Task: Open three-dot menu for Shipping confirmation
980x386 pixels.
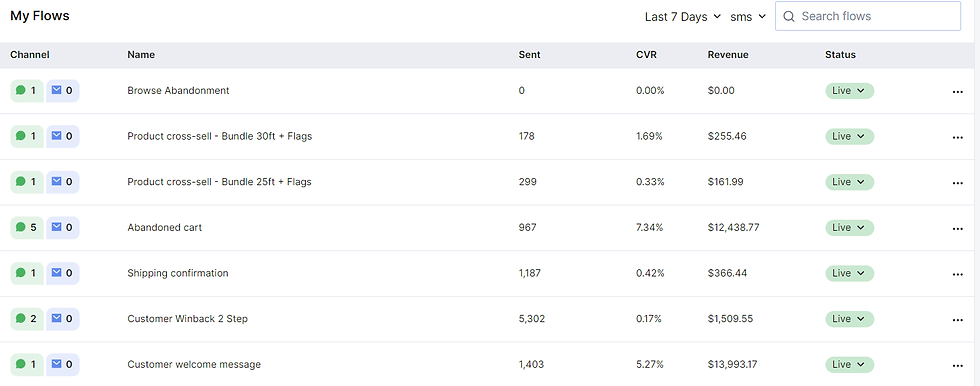Action: point(957,274)
